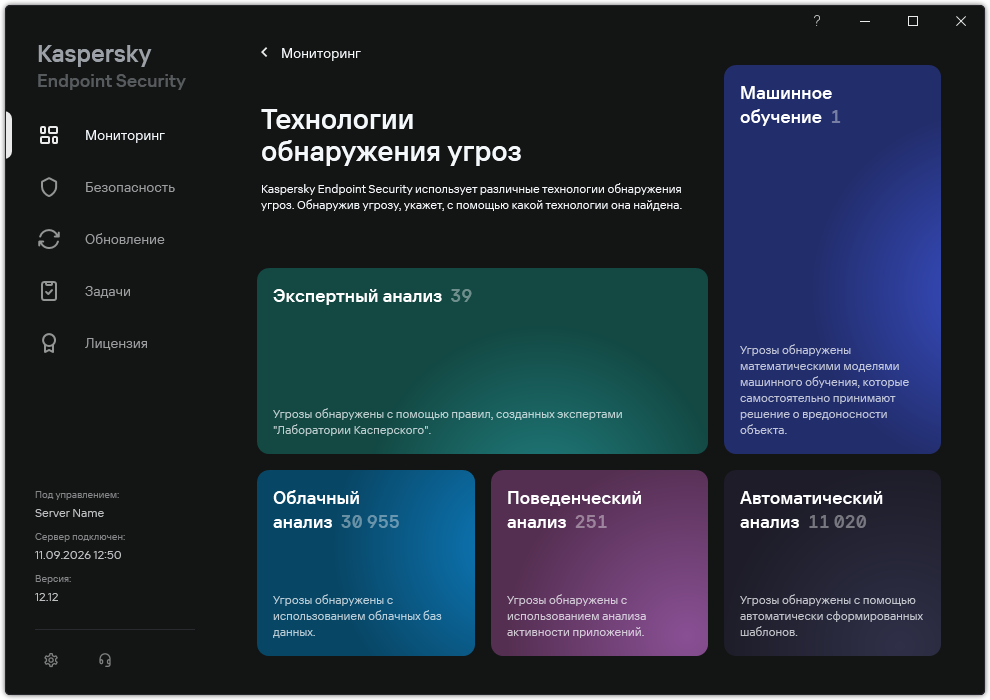Click the question mark help icon
Viewport: 990px width, 700px height.
817,21
